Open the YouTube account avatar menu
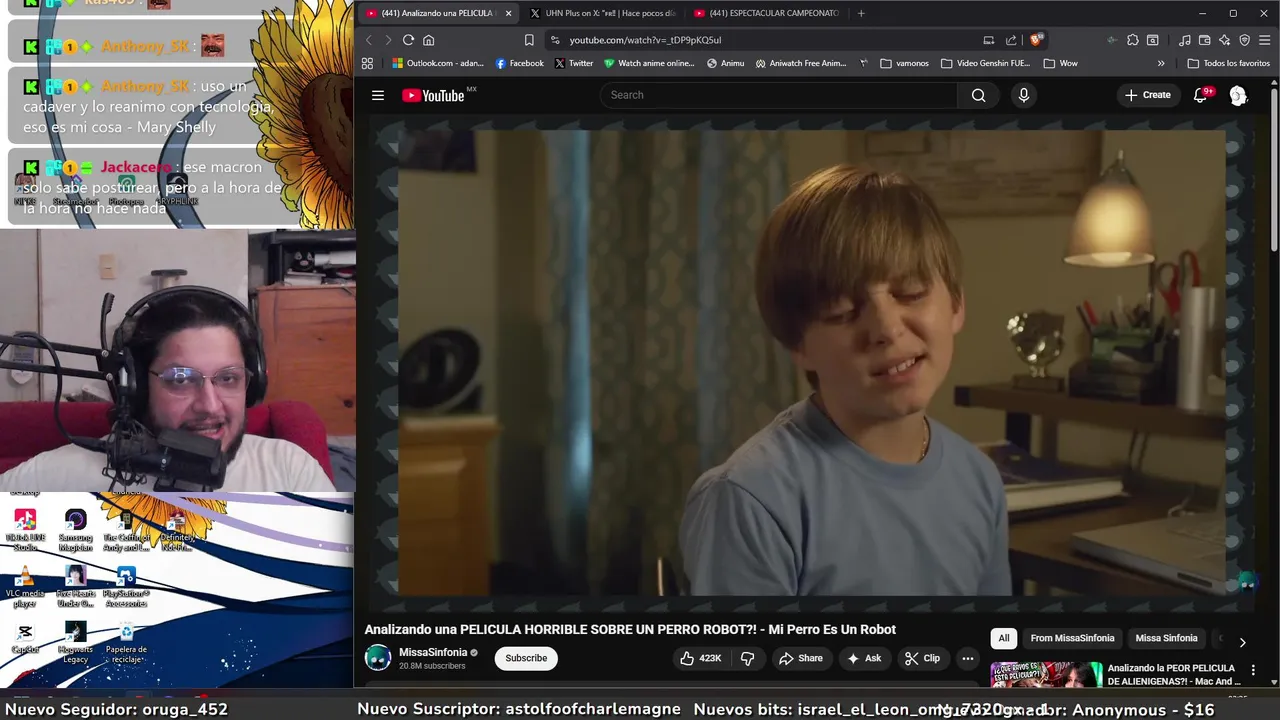 click(x=1238, y=95)
